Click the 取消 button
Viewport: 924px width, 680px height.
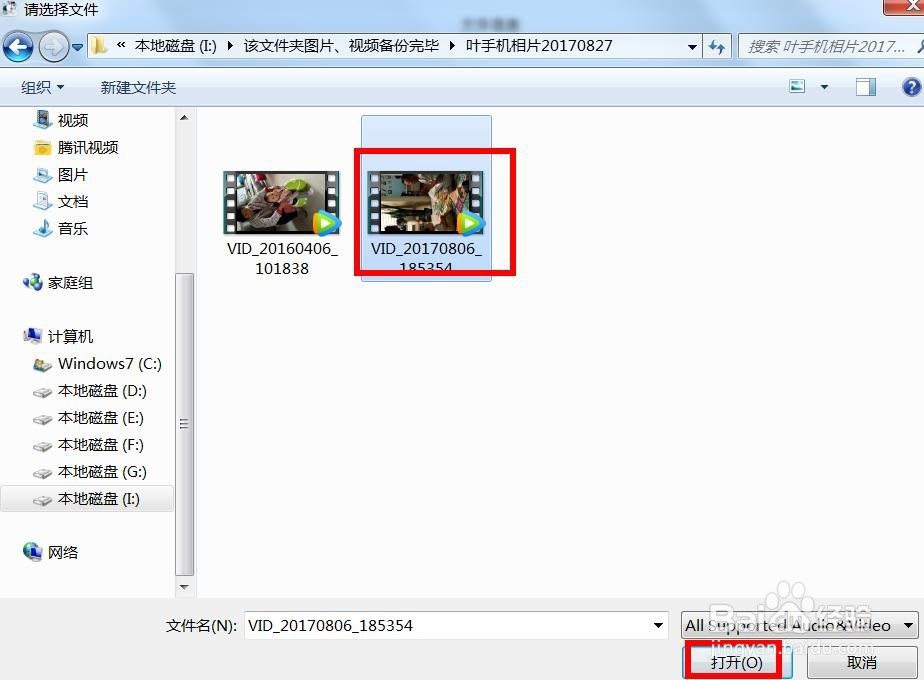(x=862, y=662)
